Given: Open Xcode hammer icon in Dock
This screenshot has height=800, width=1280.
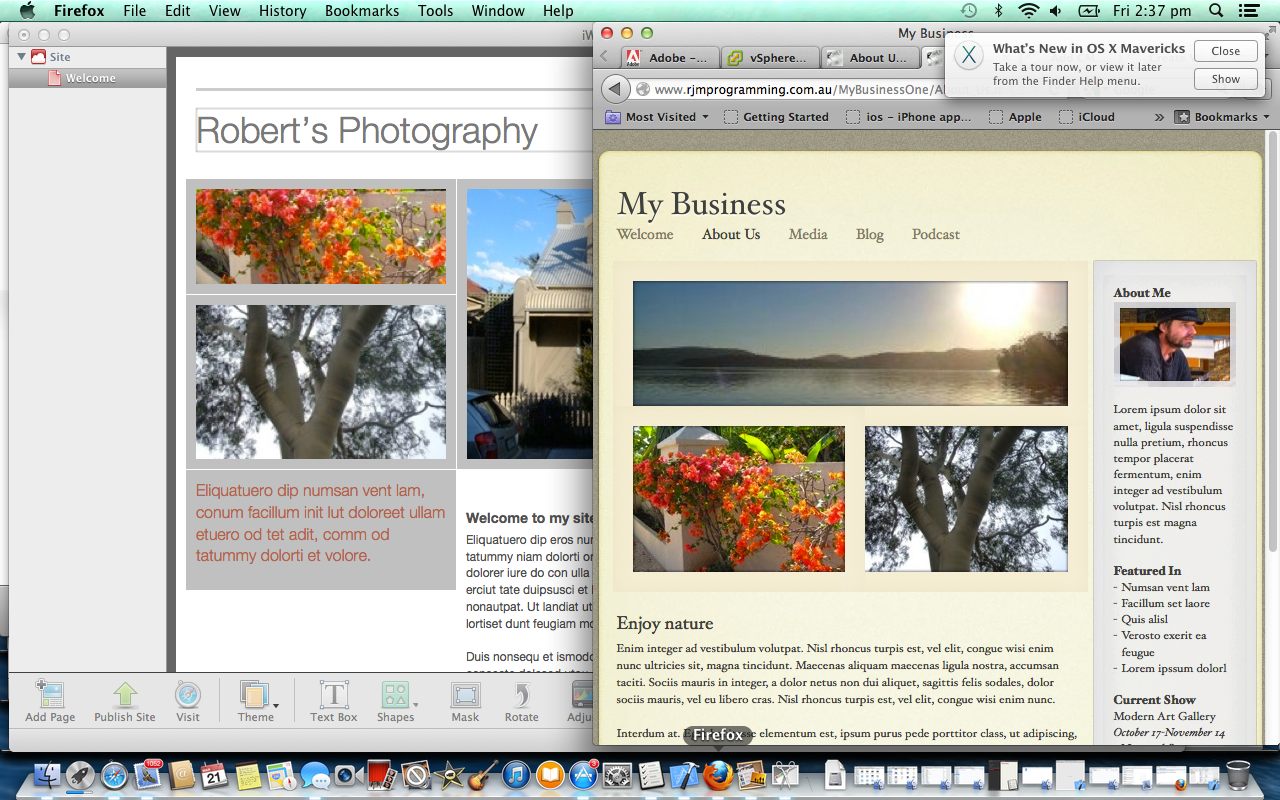Looking at the screenshot, I should click(684, 774).
